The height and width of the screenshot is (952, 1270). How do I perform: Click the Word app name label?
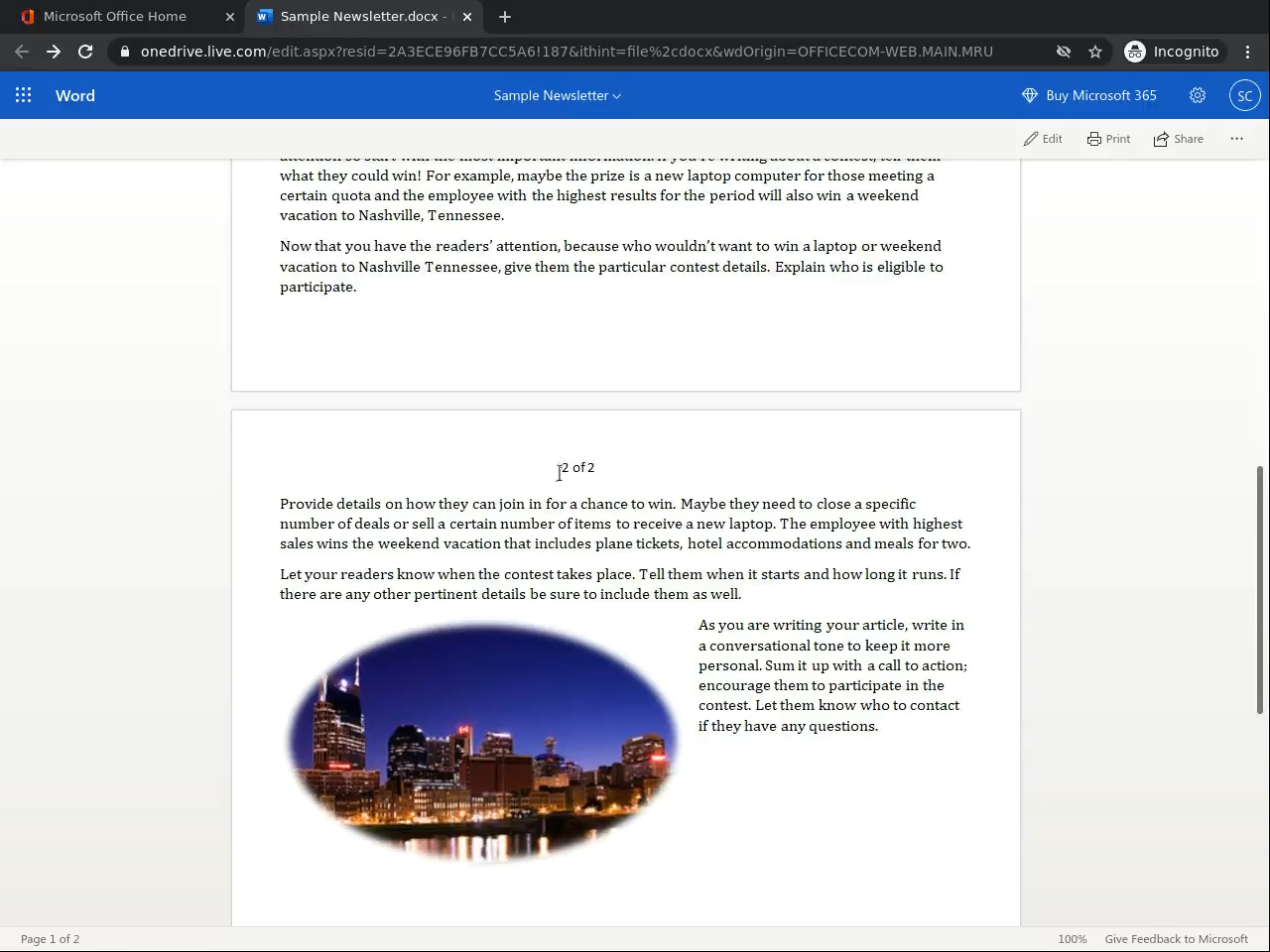75,95
